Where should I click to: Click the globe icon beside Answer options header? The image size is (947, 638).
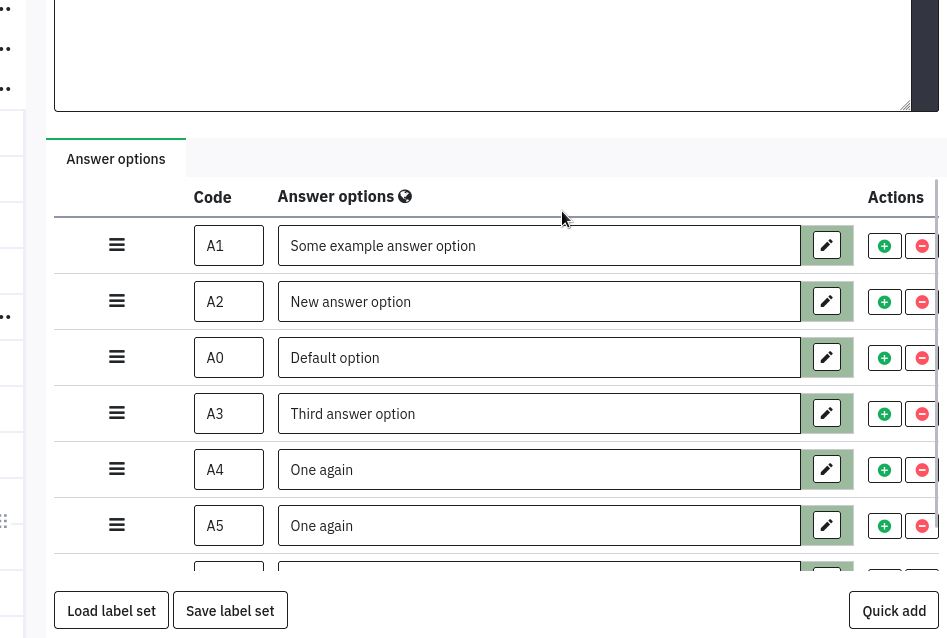click(405, 197)
